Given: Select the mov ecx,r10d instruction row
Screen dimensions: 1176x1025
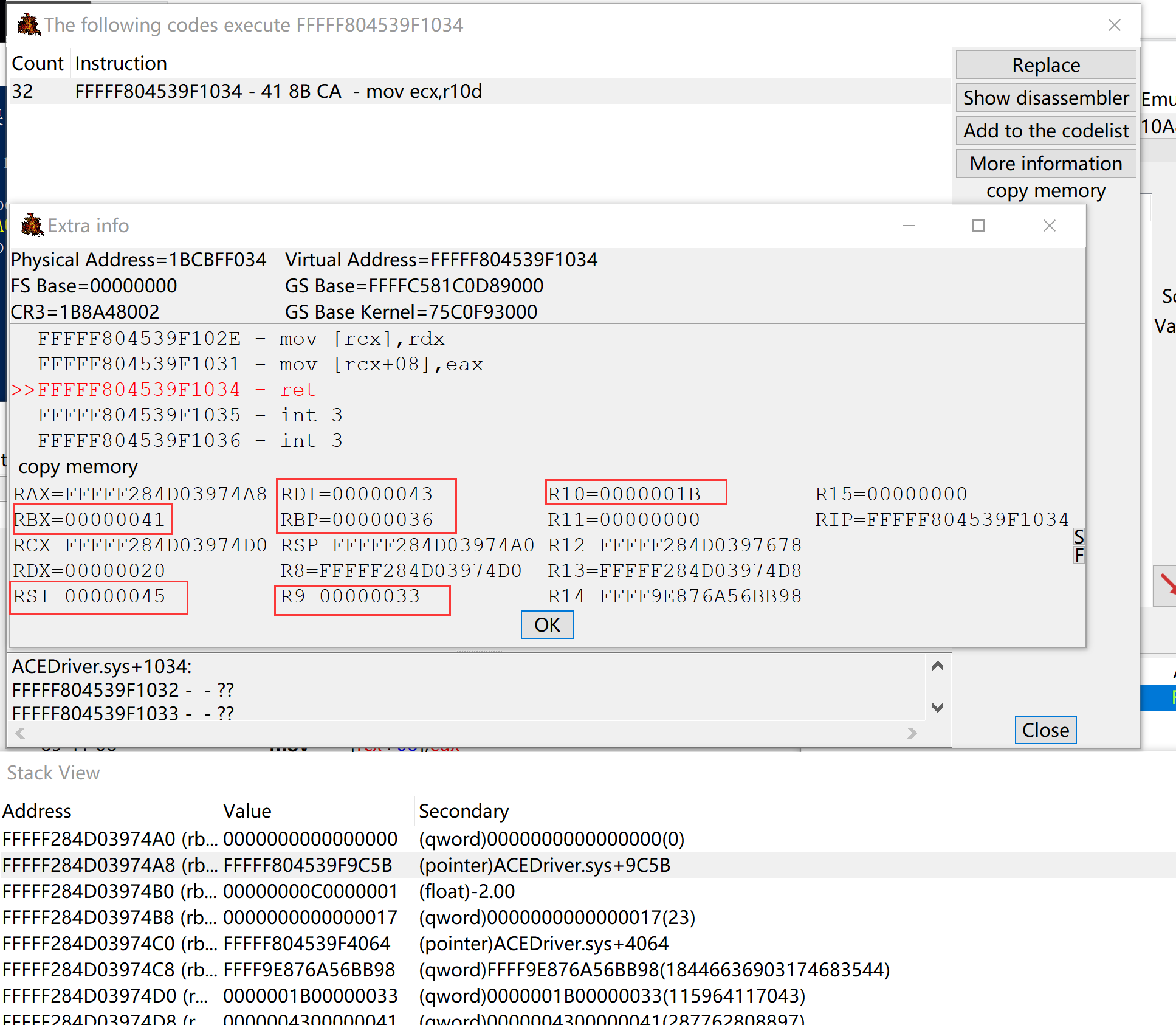Looking at the screenshot, I should tap(278, 91).
